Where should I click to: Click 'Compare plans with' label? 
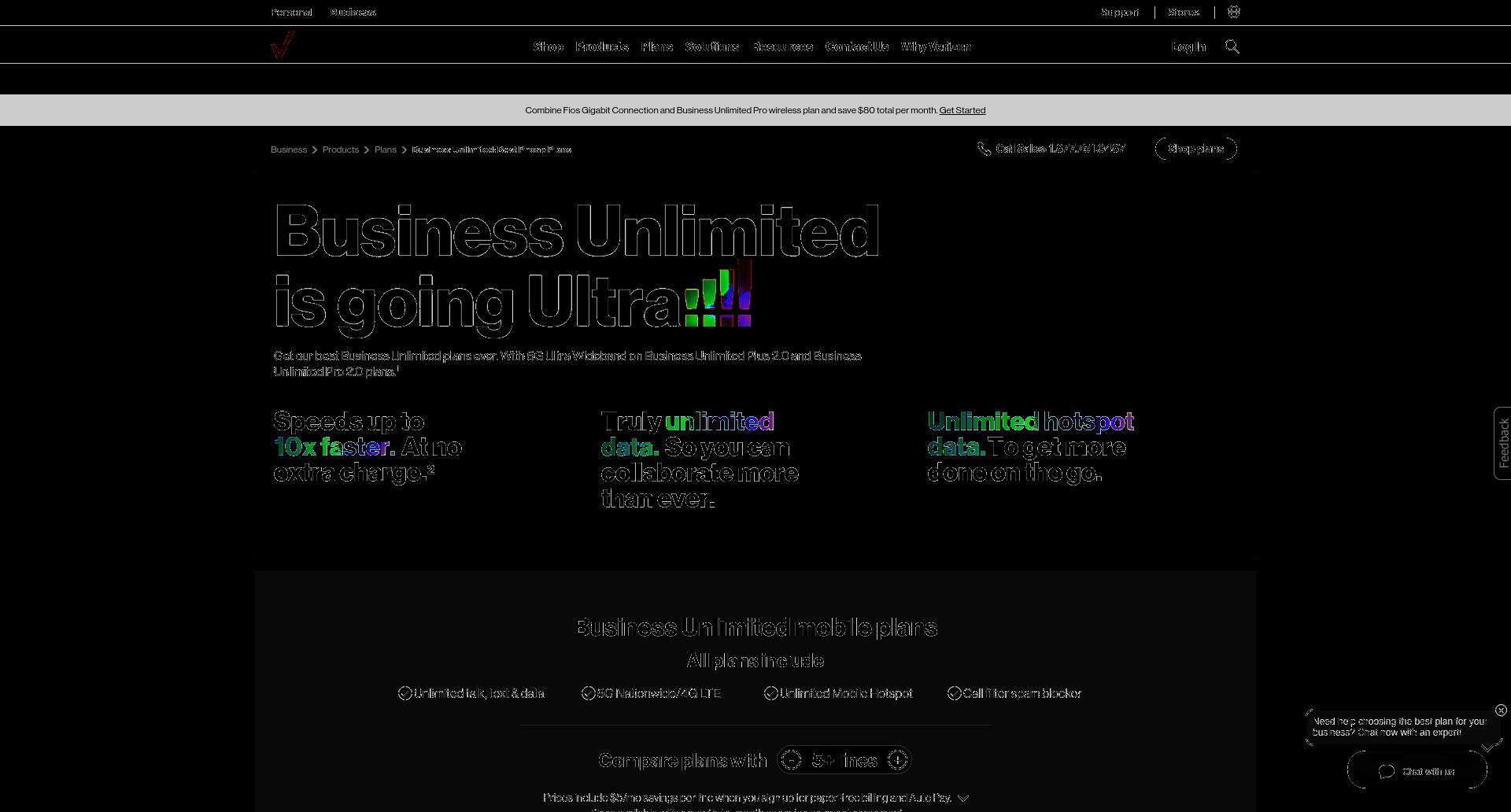point(682,761)
